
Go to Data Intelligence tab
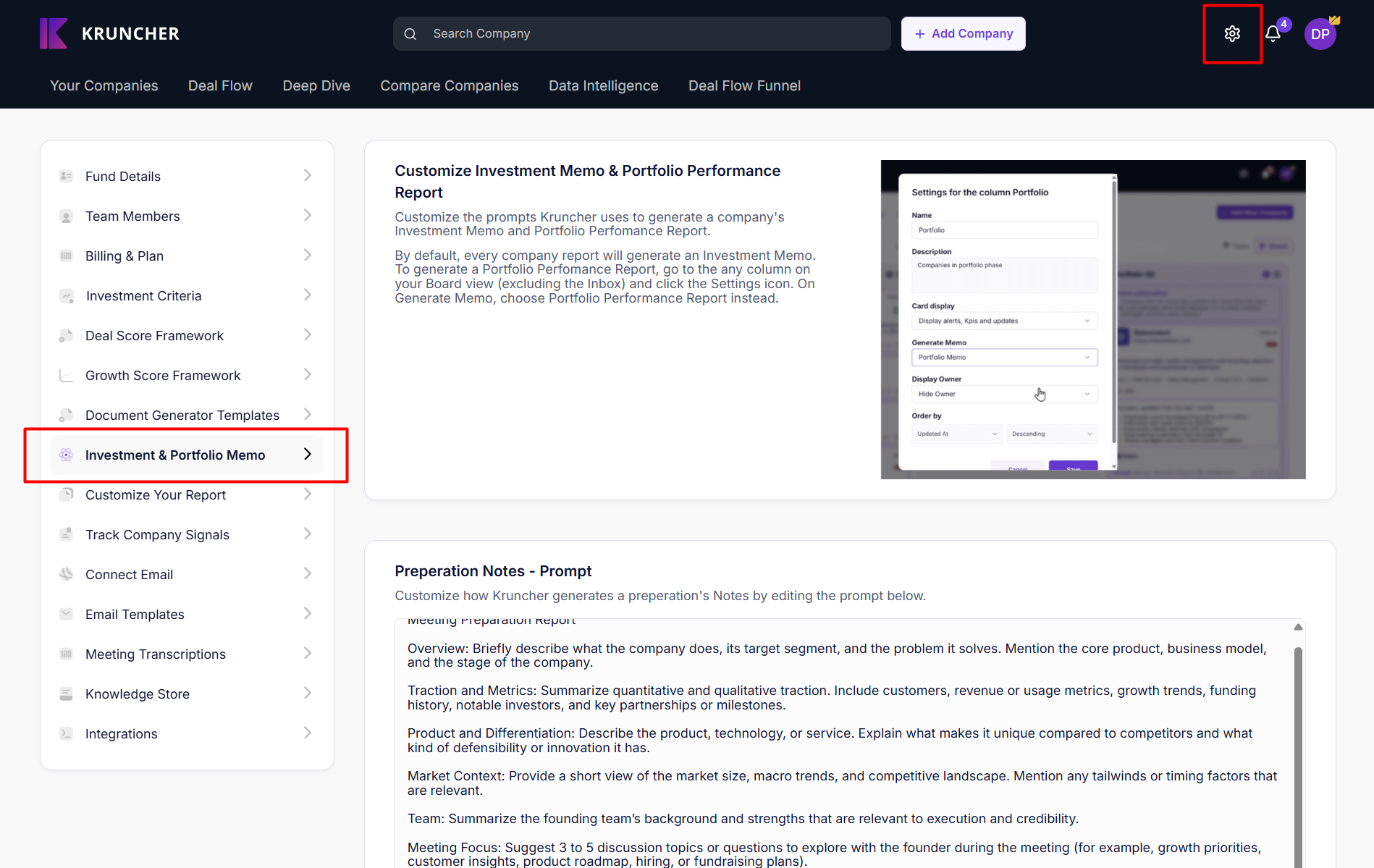[x=603, y=85]
